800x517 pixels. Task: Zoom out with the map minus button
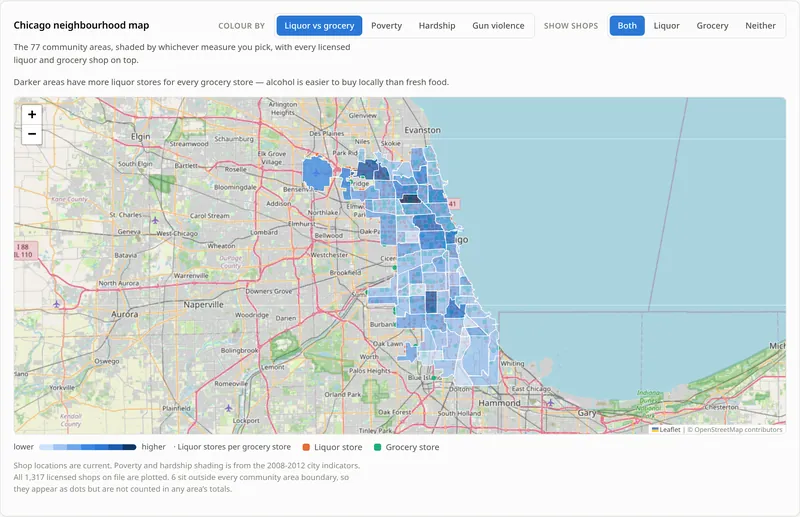[32, 134]
